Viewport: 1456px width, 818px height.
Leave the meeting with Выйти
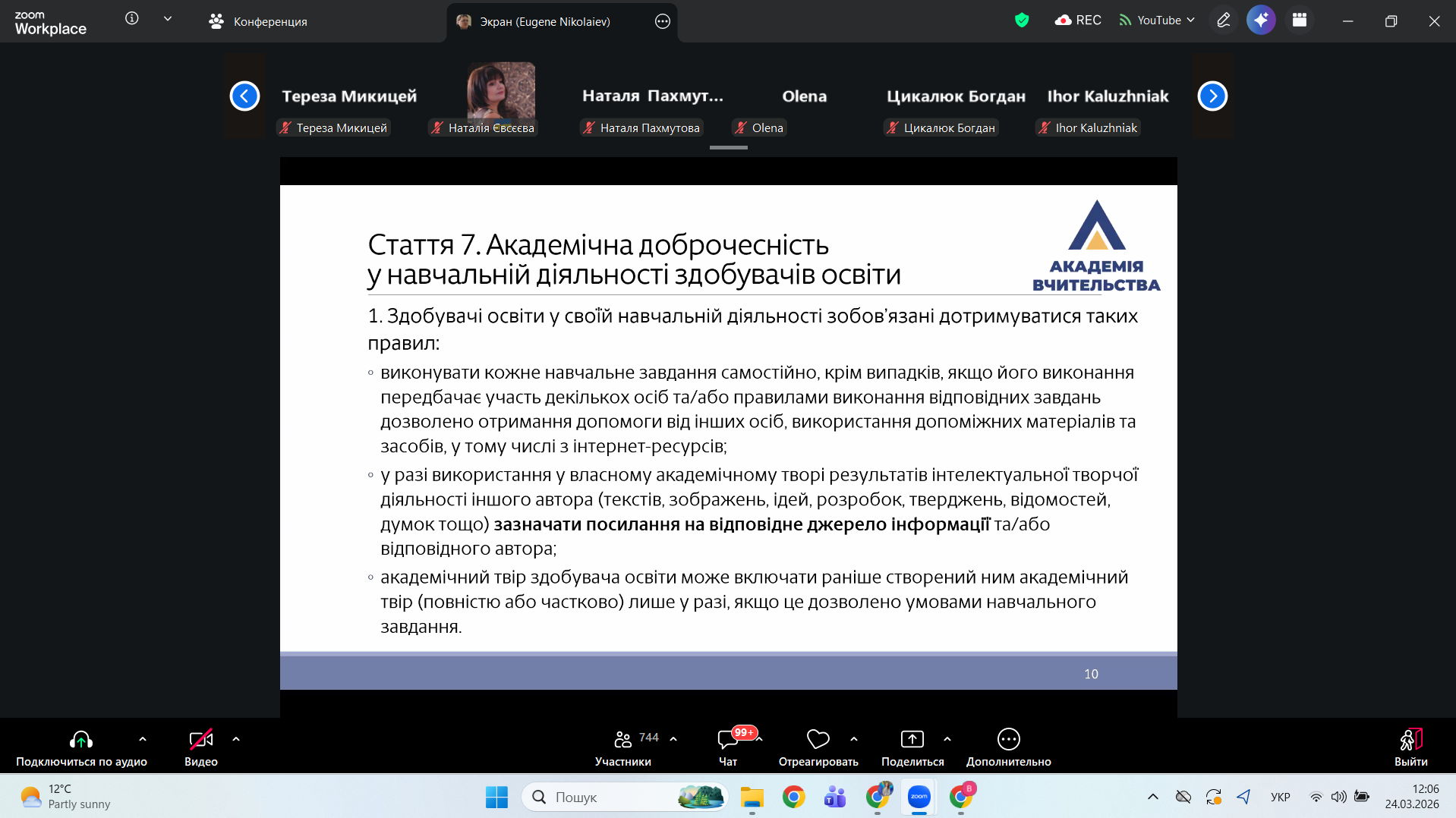tap(1410, 747)
